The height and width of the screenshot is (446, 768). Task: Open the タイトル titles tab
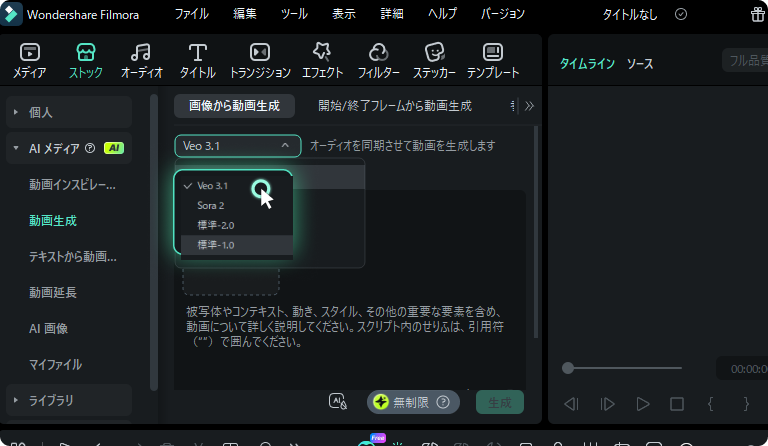pyautogui.click(x=197, y=61)
